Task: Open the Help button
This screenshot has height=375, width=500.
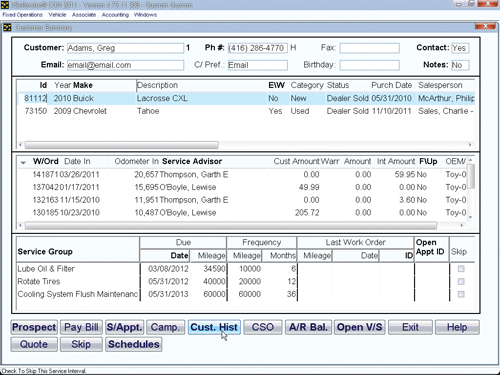Action: (x=457, y=327)
